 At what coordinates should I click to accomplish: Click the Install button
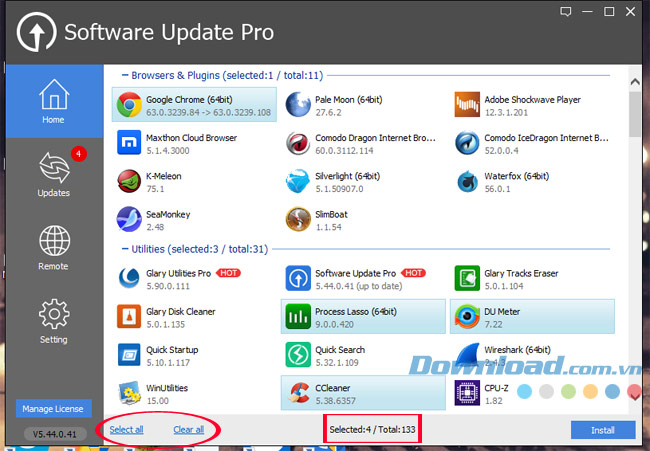[603, 430]
